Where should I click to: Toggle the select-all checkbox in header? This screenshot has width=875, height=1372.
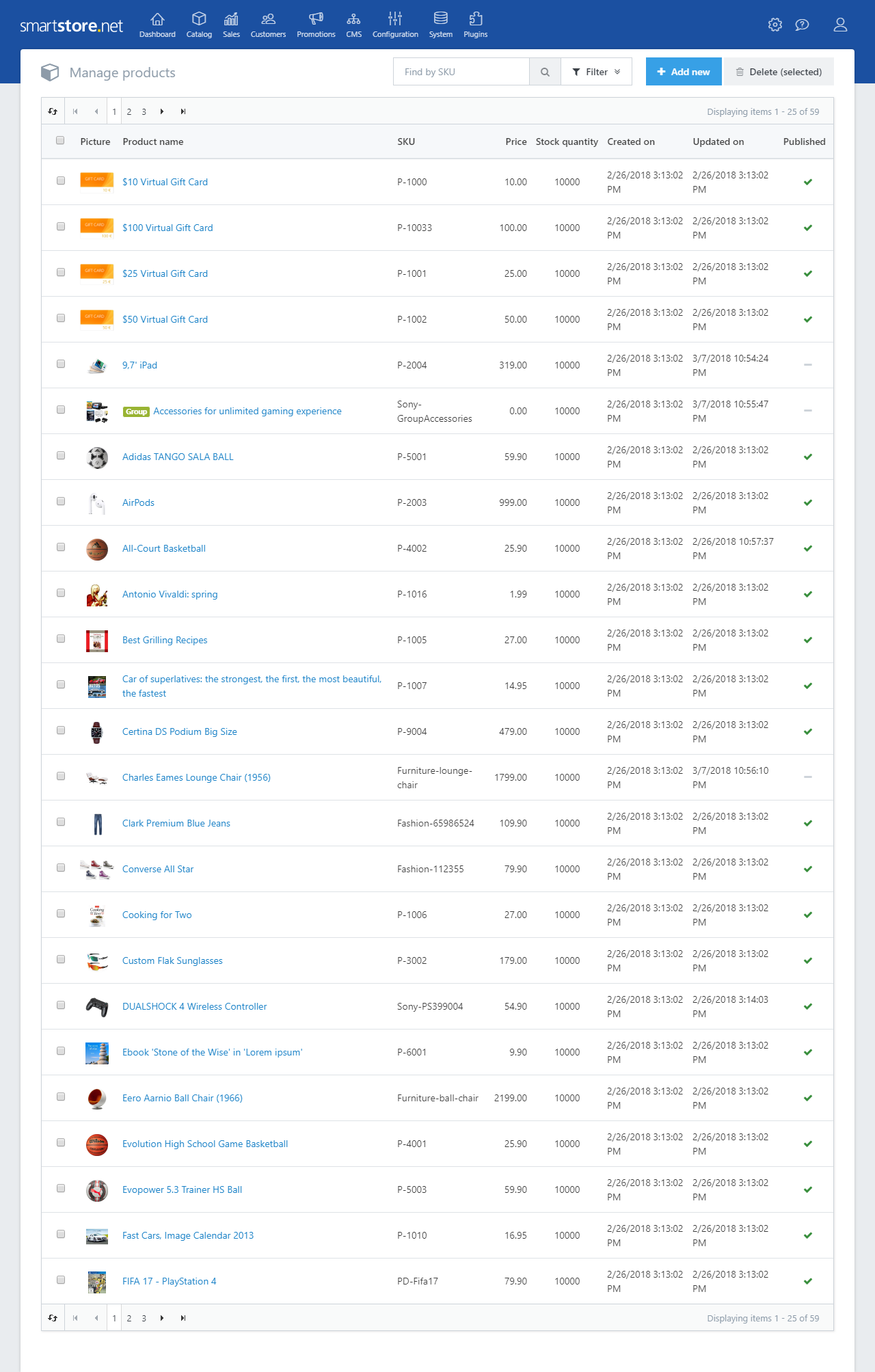[x=60, y=140]
